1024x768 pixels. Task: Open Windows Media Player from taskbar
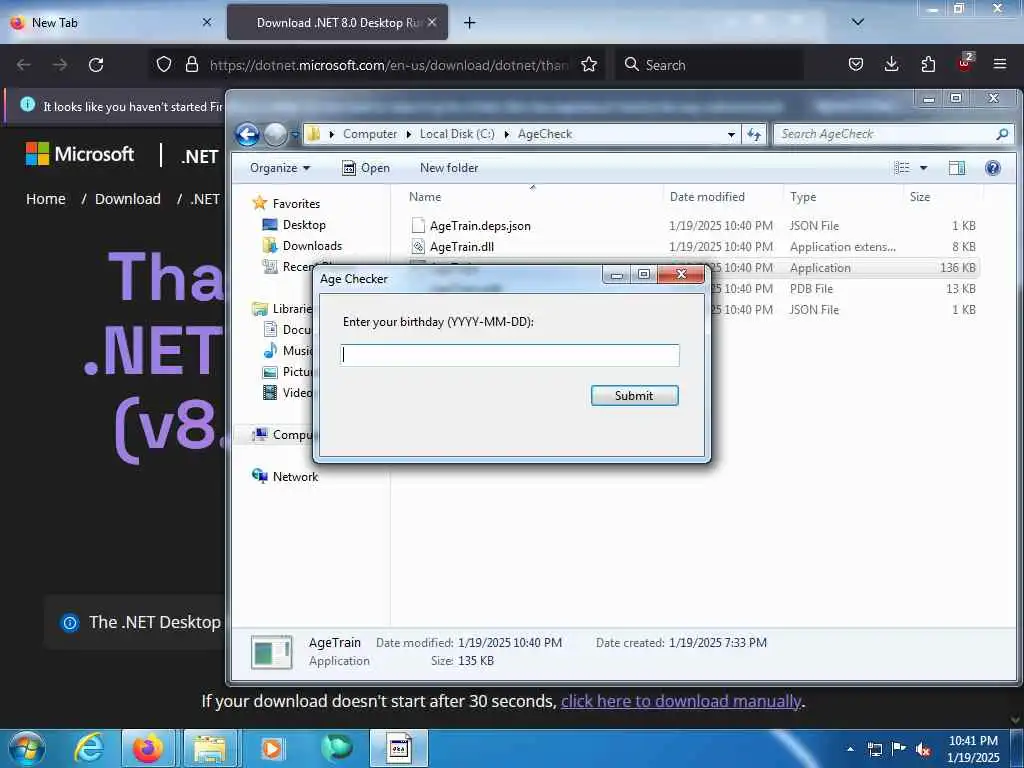click(272, 748)
